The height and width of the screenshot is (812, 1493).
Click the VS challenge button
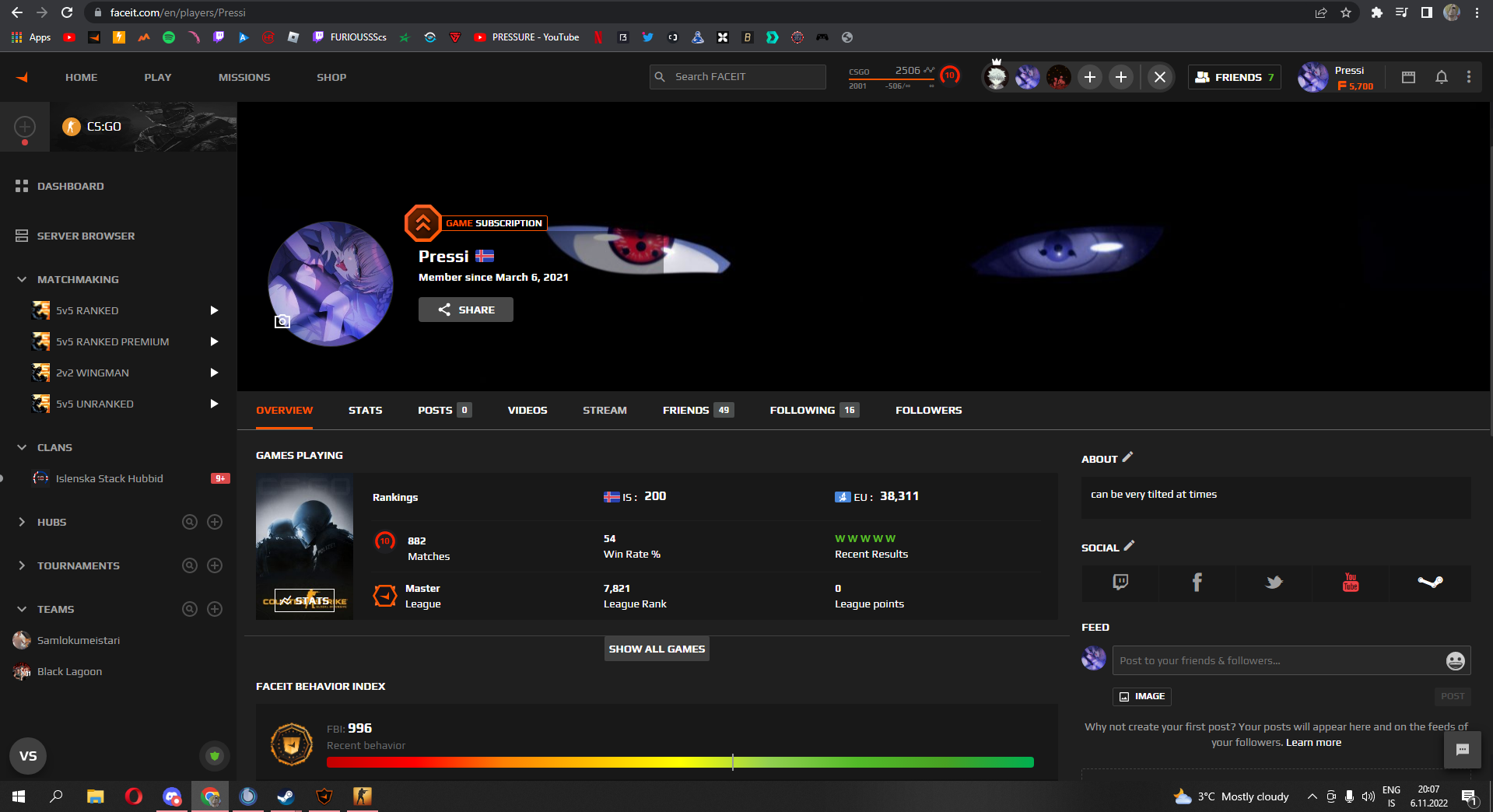click(x=28, y=756)
